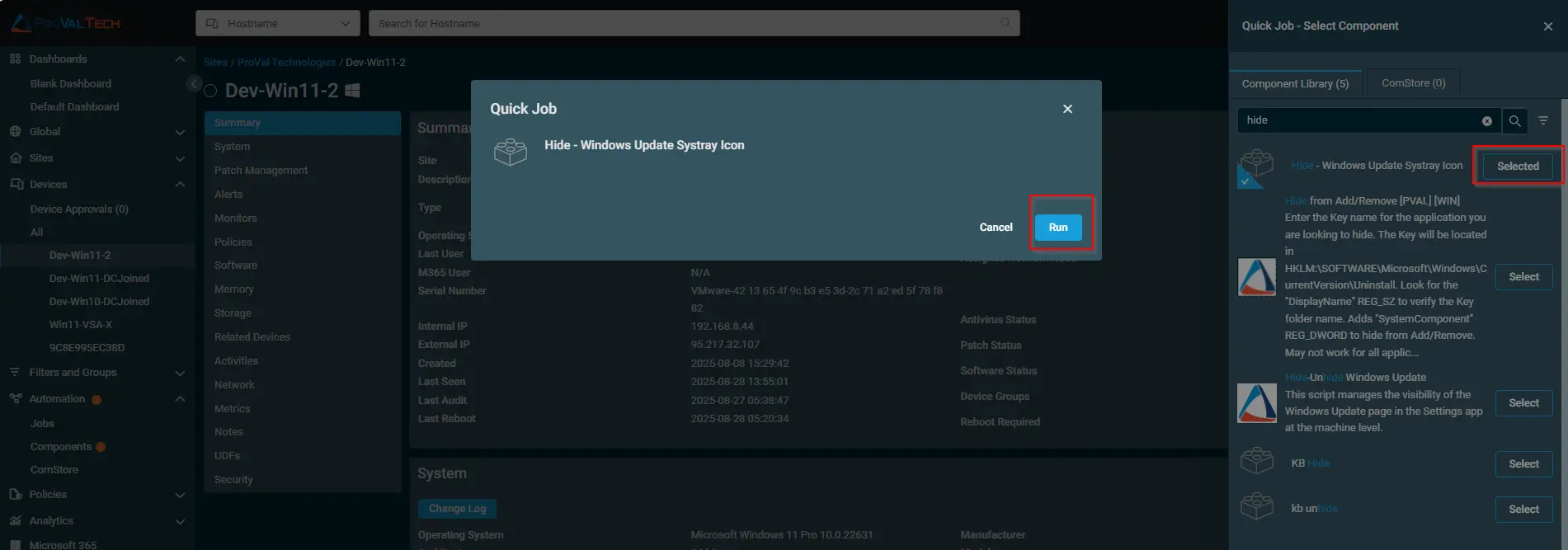This screenshot has height=550, width=1568.
Task: Open the Patch Management device tab
Action: click(302, 171)
